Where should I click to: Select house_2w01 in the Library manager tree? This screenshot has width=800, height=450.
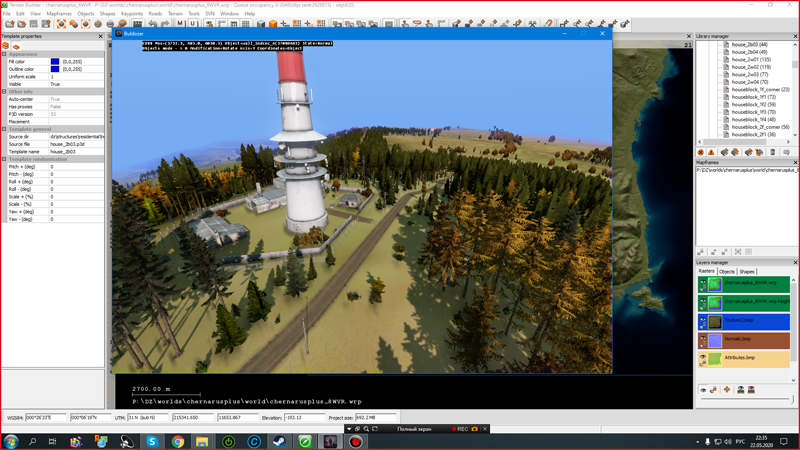(751, 59)
